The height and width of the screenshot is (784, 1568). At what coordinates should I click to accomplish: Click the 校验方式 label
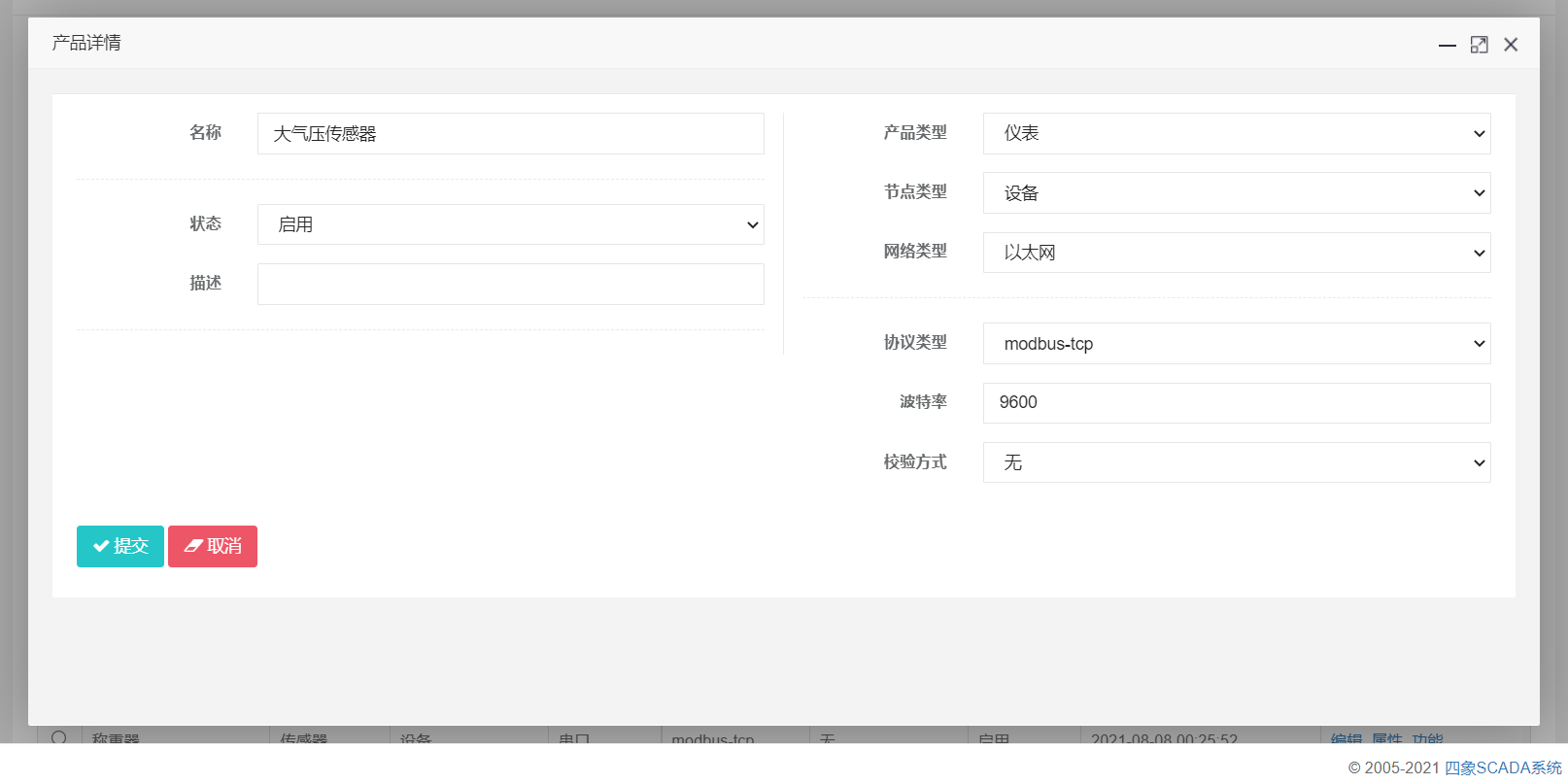(915, 461)
